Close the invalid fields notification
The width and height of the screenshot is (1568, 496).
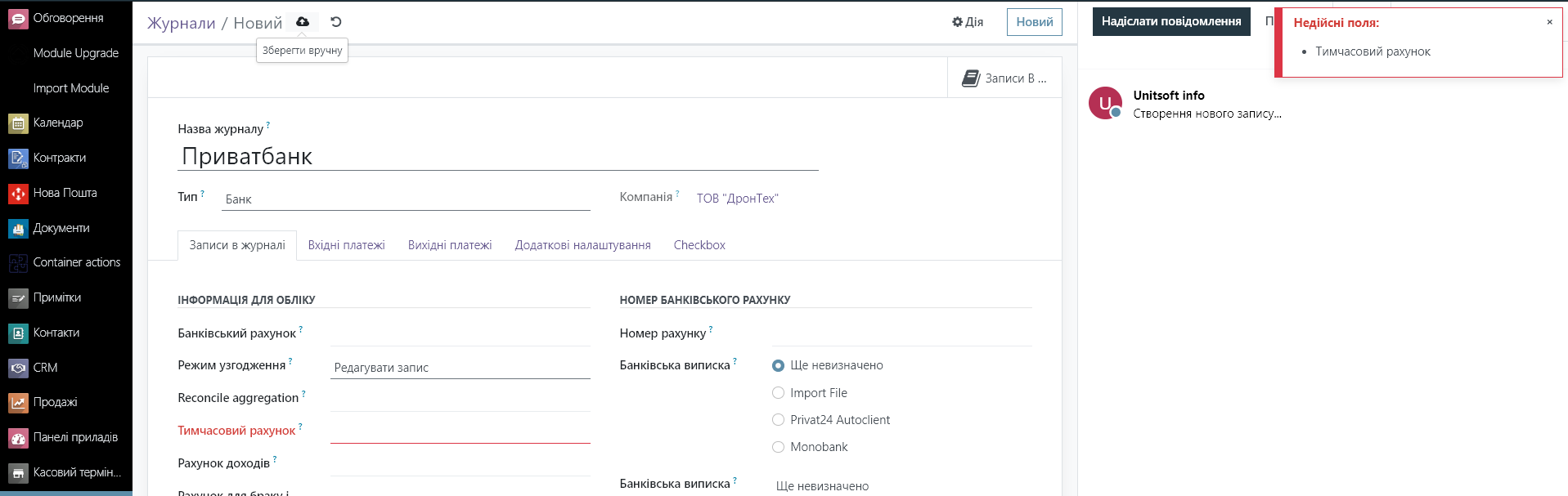point(1549,22)
